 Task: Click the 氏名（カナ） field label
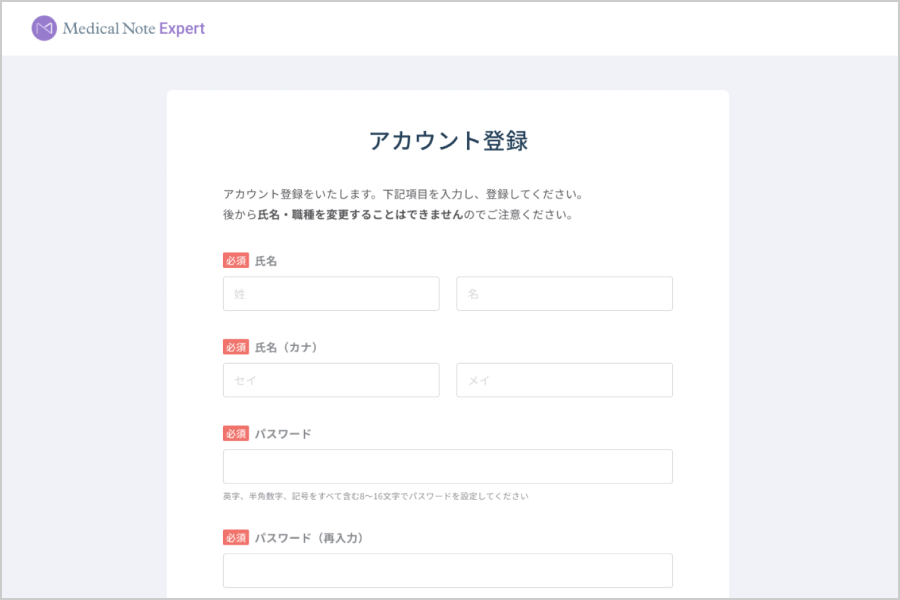click(286, 347)
